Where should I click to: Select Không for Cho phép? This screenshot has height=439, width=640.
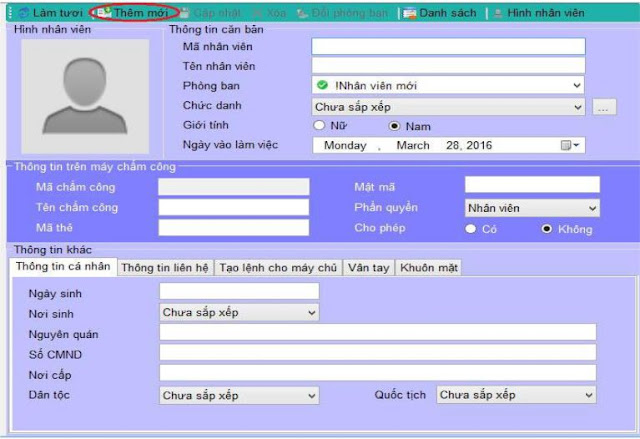[x=547, y=228]
